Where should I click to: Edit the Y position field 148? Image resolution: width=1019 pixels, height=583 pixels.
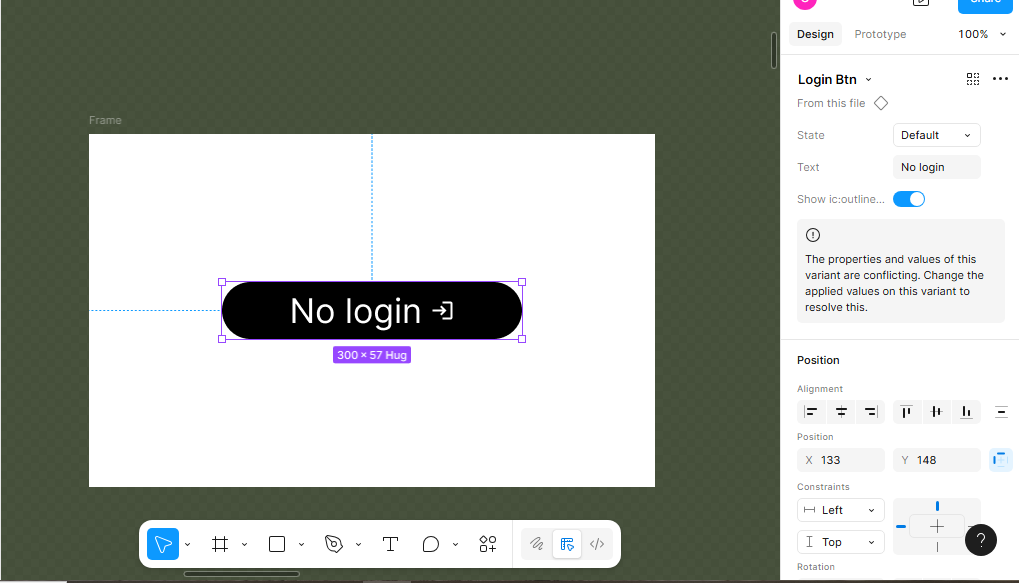coord(936,460)
